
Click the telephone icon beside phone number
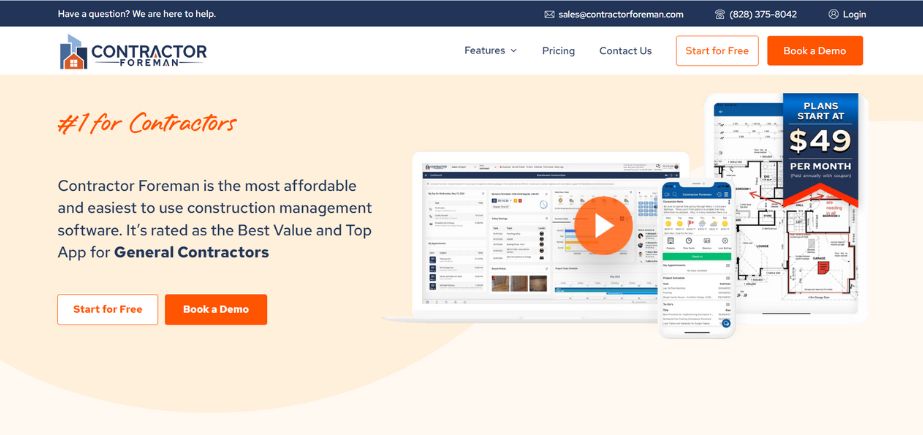tap(719, 14)
